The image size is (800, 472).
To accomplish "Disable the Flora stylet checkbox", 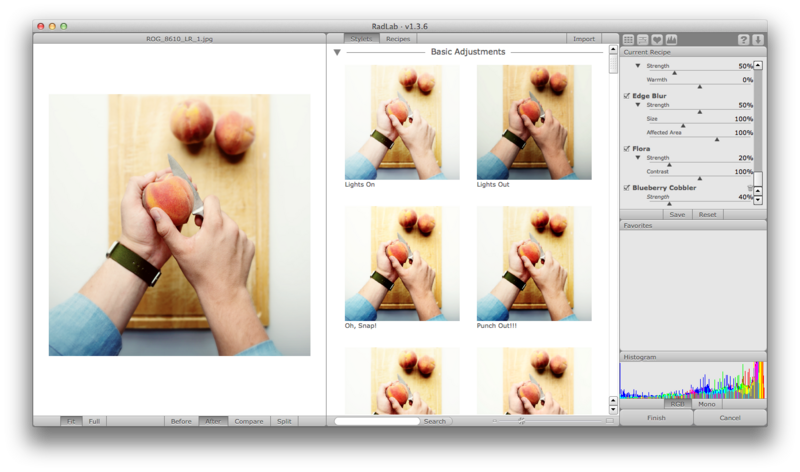I will (x=627, y=148).
